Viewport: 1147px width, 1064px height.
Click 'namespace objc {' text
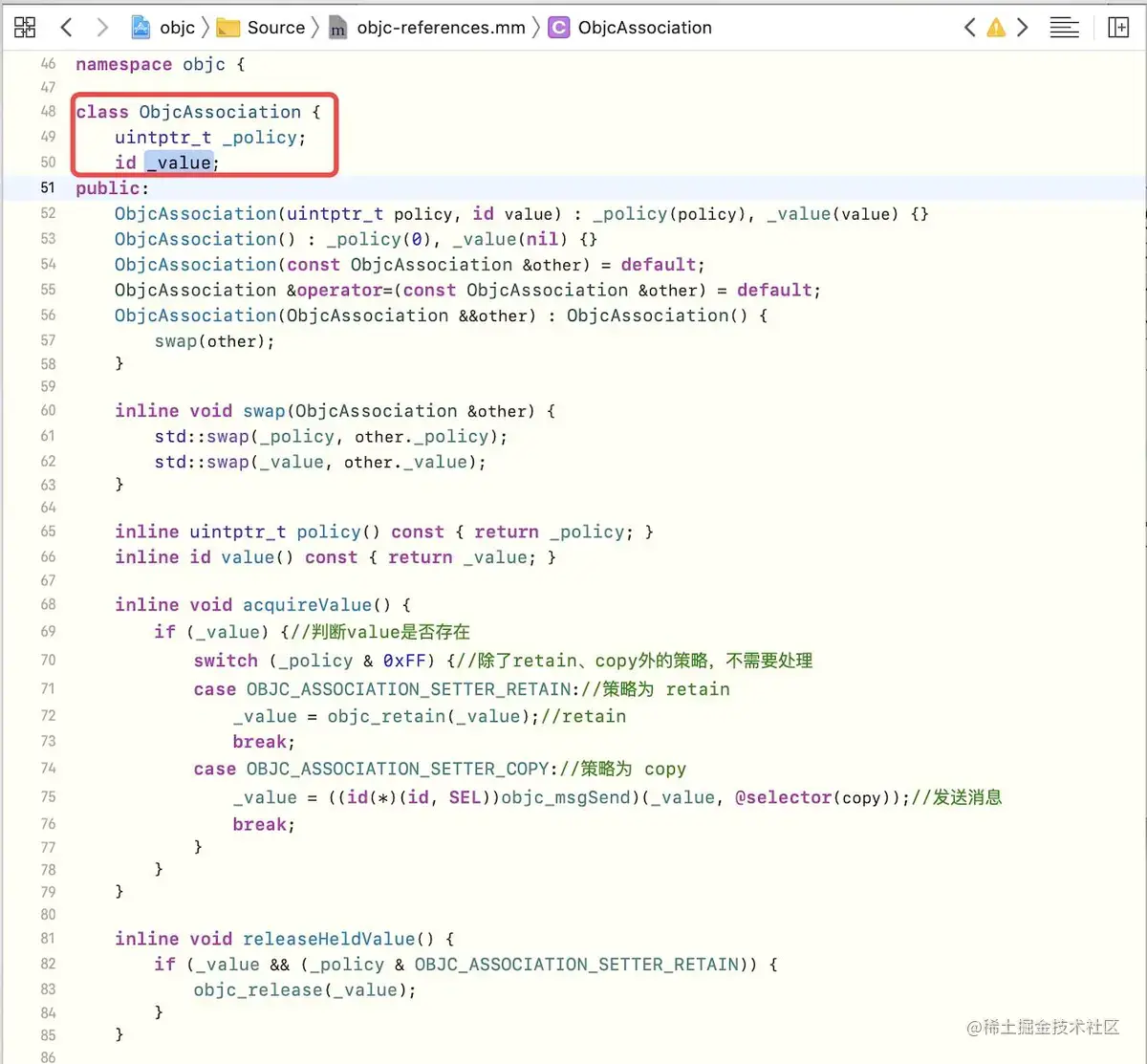[x=161, y=65]
